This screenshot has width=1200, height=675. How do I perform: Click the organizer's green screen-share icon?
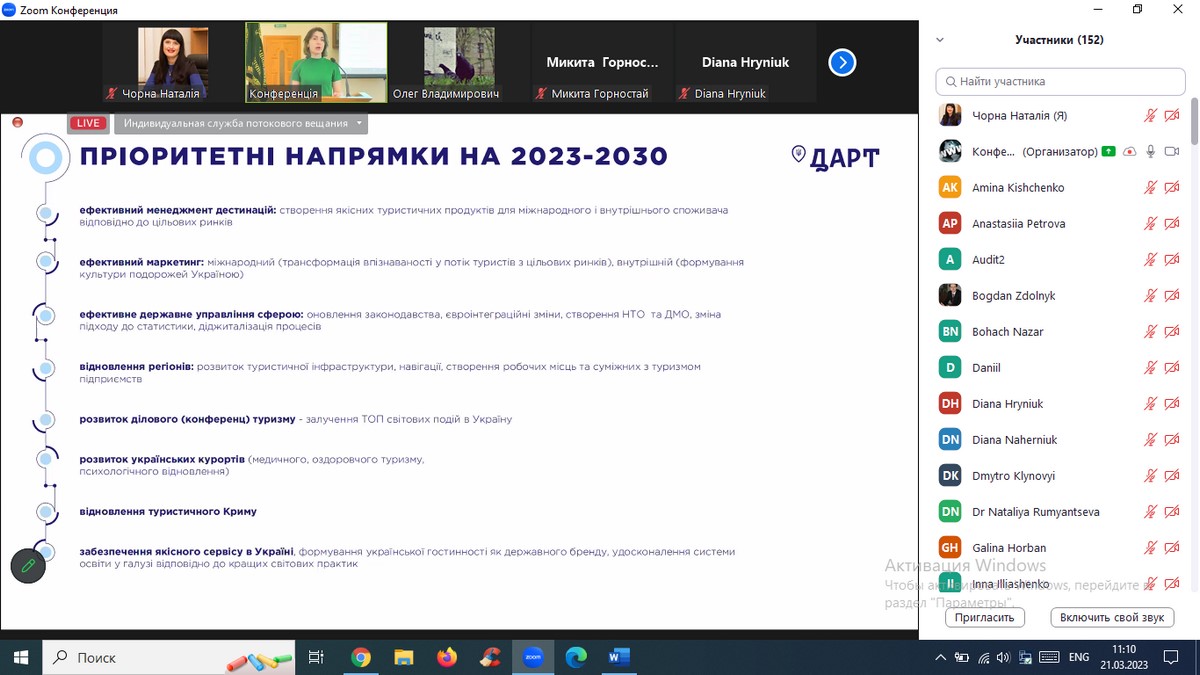(1108, 152)
